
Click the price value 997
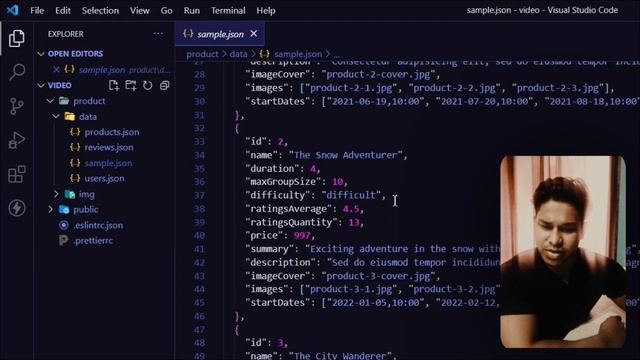(302, 236)
